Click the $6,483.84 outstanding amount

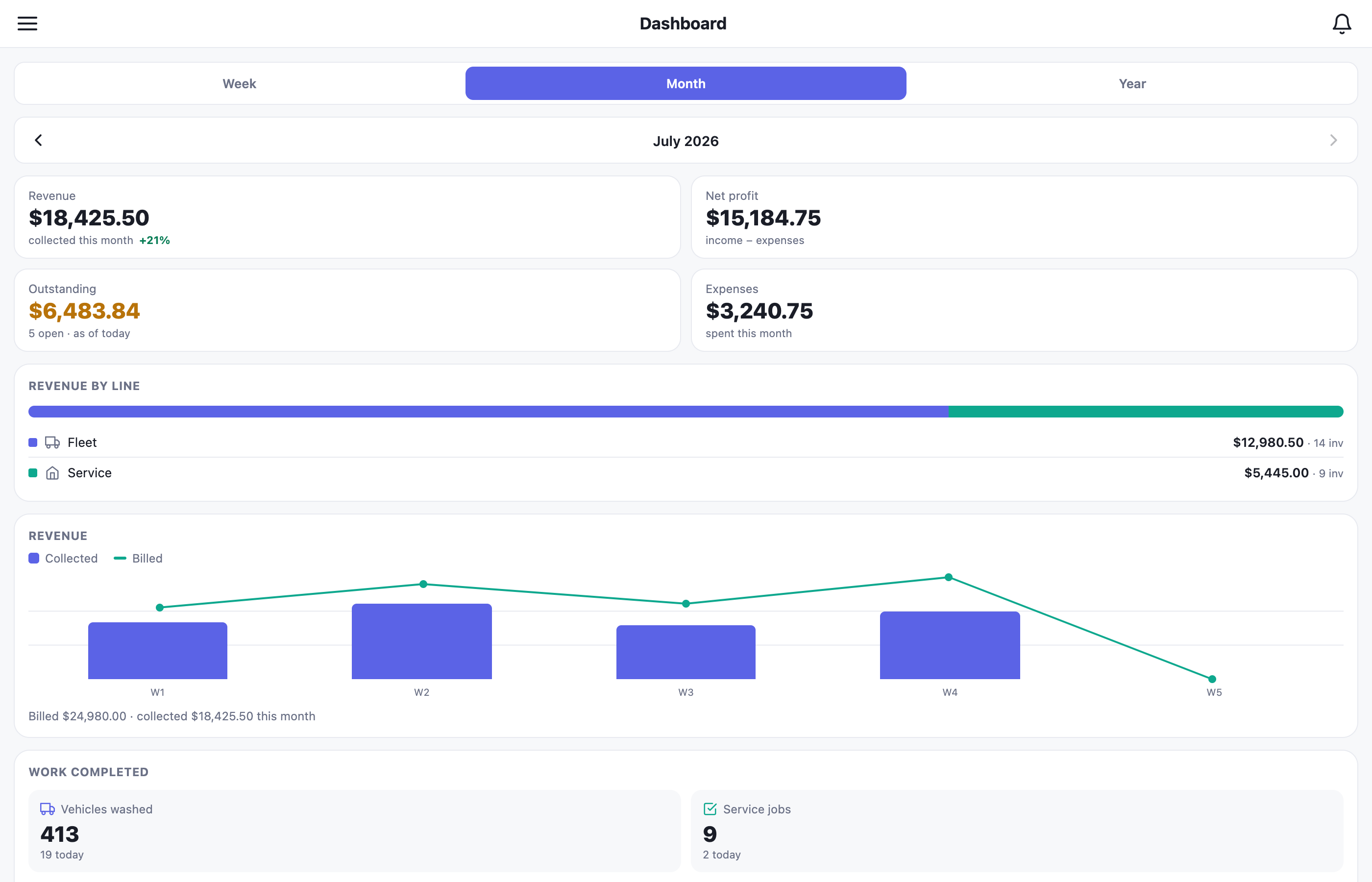pos(84,311)
